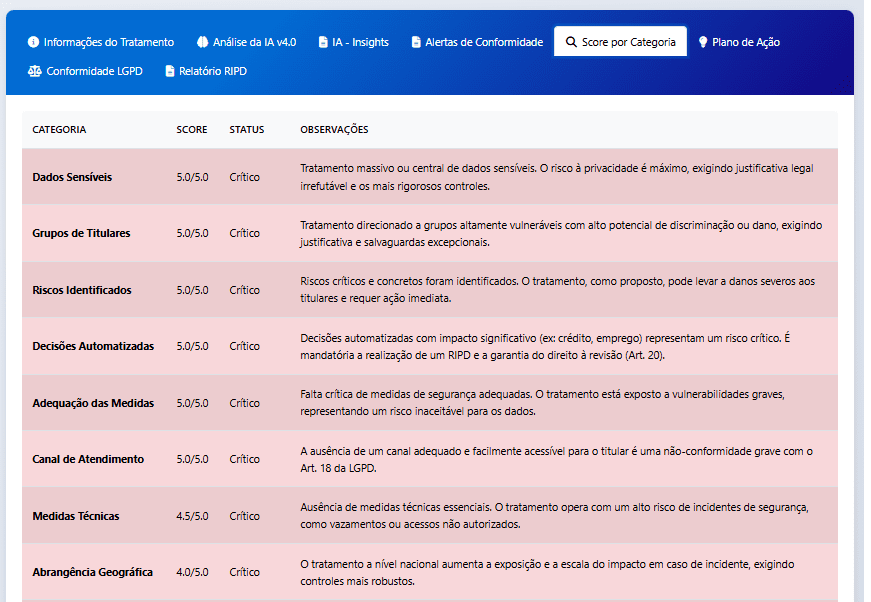Click the document icon beside Alertas de Conformidade
871x602 pixels.
(416, 42)
